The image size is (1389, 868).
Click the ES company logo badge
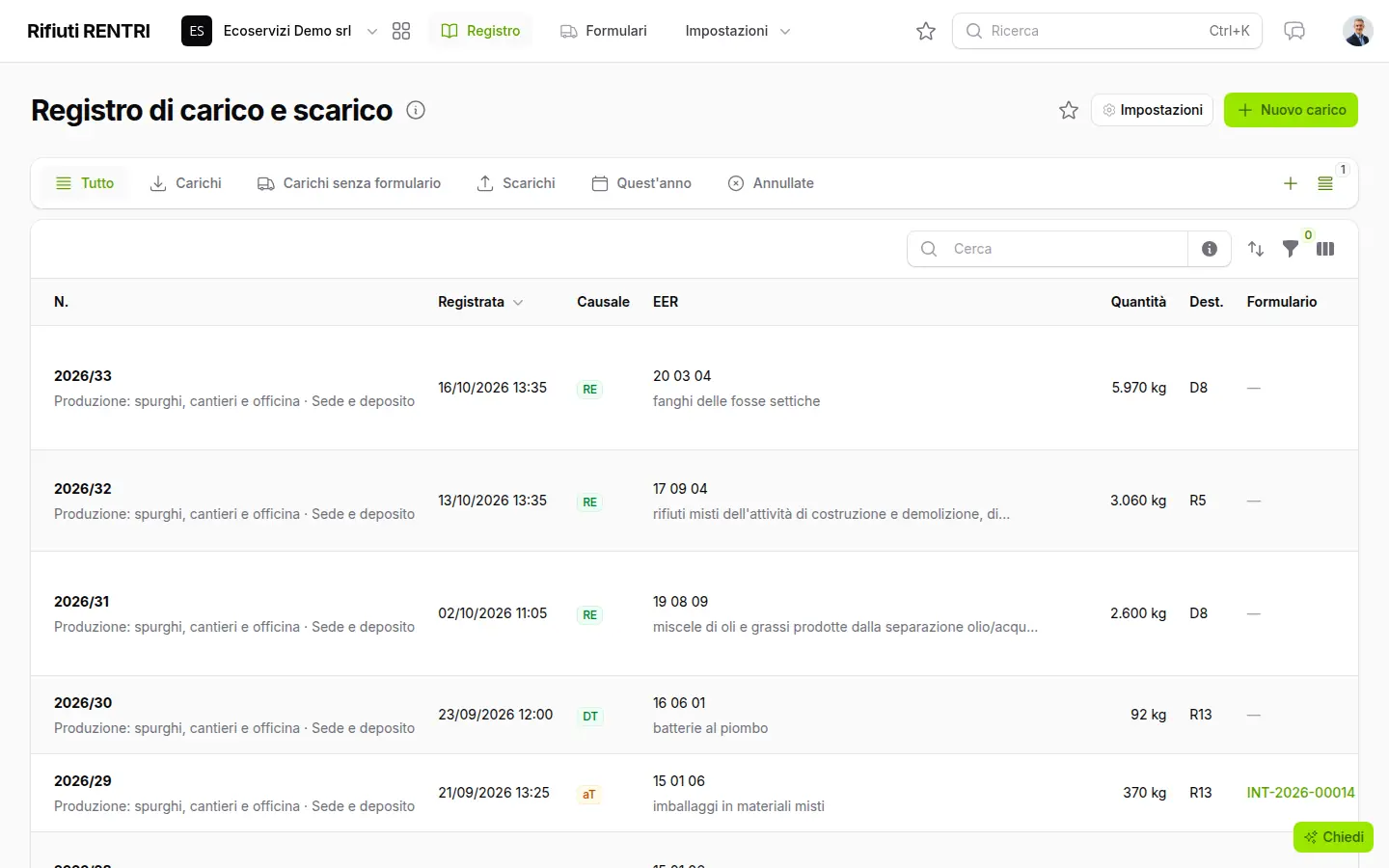tap(197, 31)
